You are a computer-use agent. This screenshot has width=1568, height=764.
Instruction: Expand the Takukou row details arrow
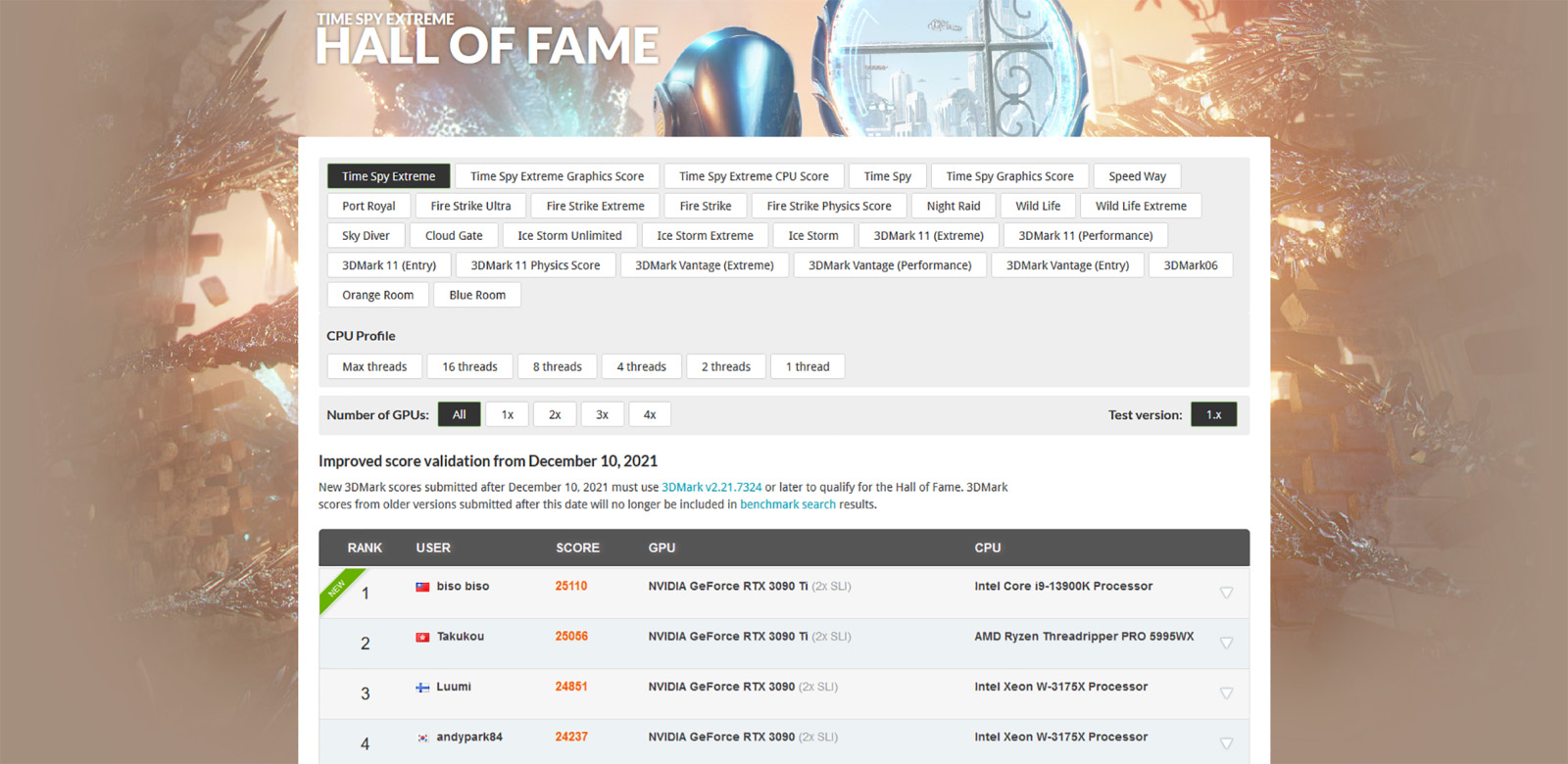(1225, 643)
